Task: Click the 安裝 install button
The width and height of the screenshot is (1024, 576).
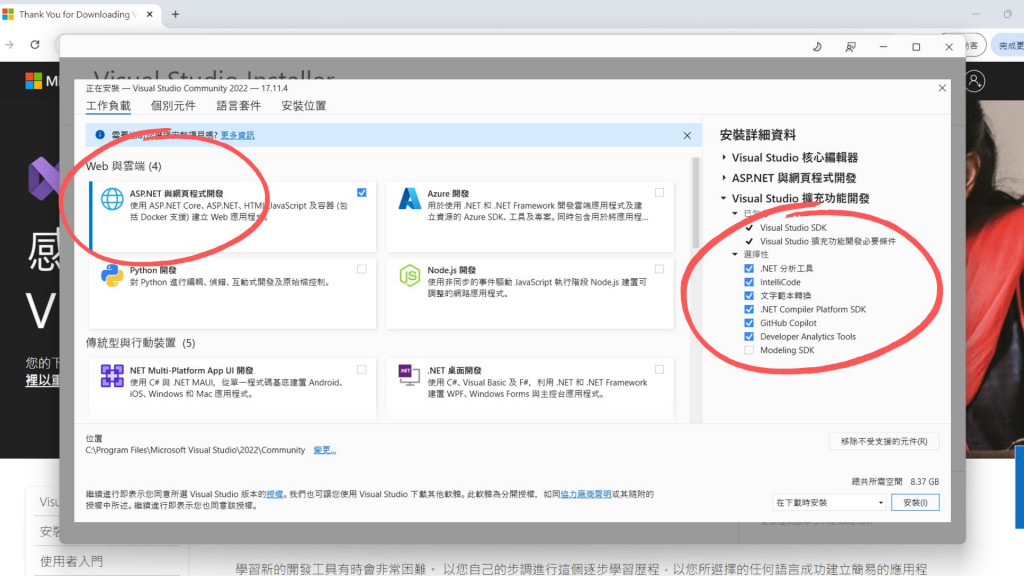Action: 915,502
